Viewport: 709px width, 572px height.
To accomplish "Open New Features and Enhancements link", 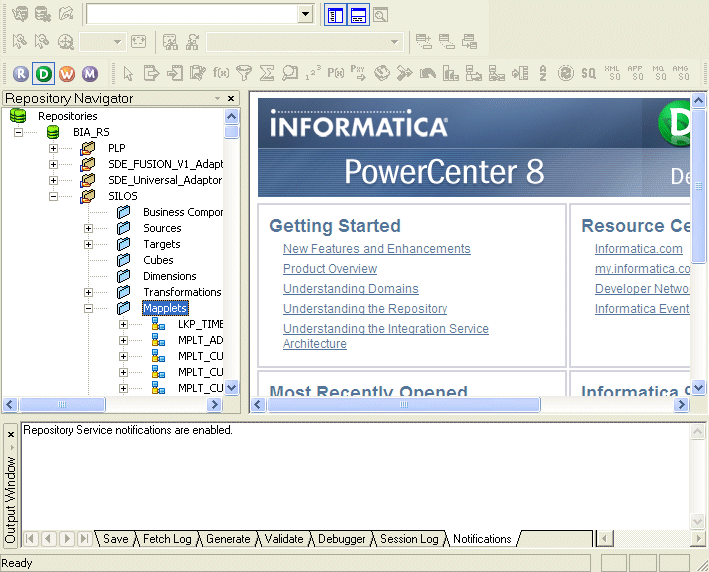I will (x=377, y=249).
